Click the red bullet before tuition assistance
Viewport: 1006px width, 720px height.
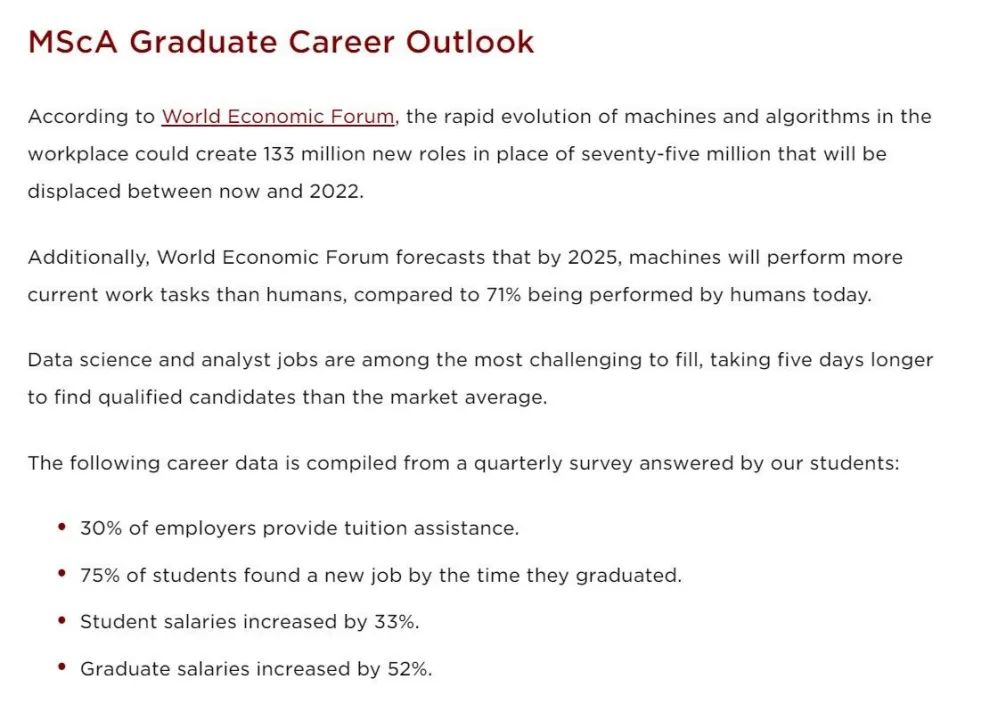click(62, 527)
